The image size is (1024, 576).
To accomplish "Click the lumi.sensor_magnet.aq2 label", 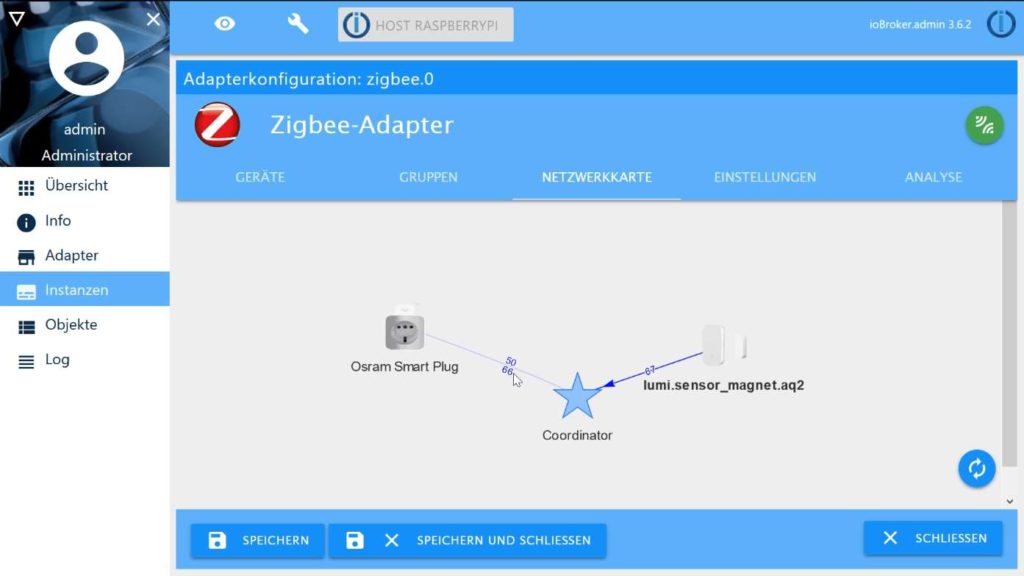I will pos(724,385).
